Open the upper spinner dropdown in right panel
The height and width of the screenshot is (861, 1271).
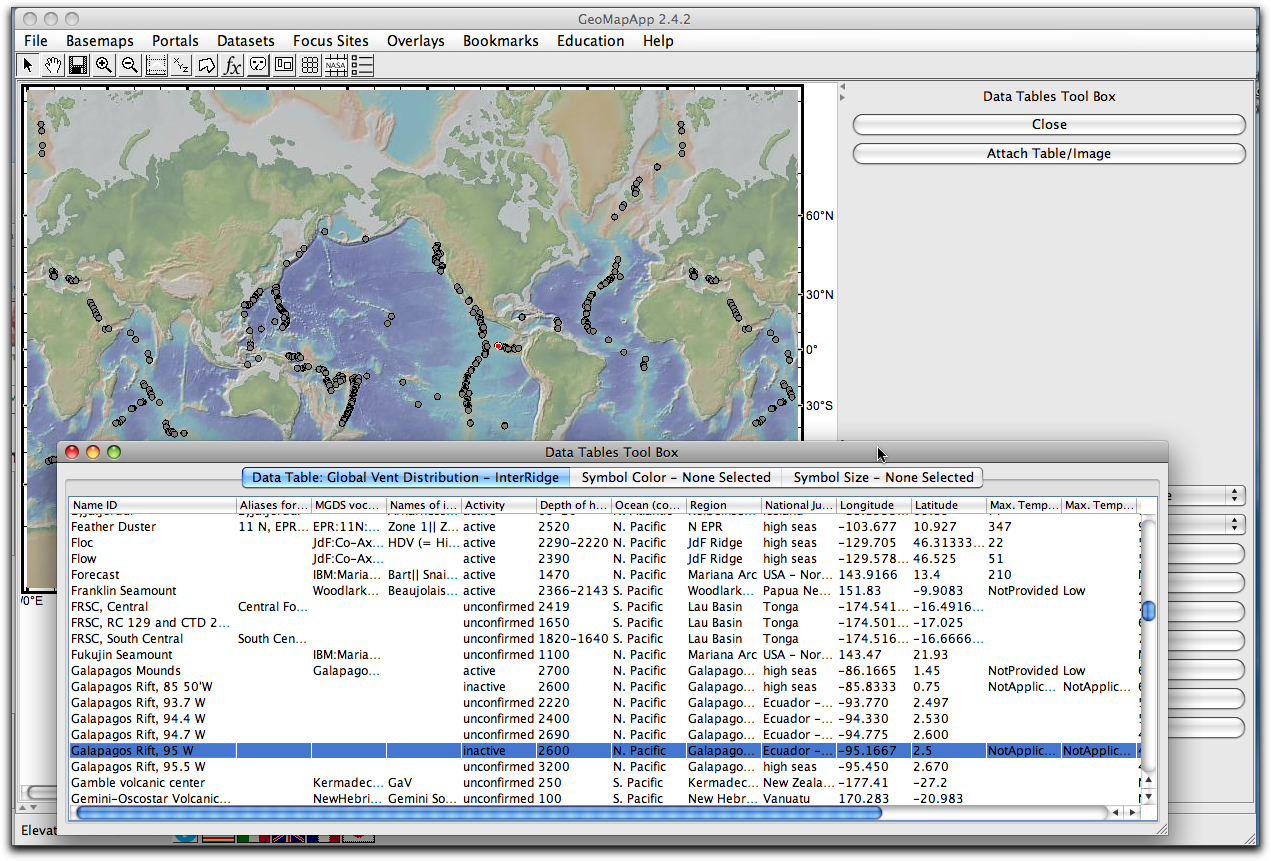point(1234,495)
